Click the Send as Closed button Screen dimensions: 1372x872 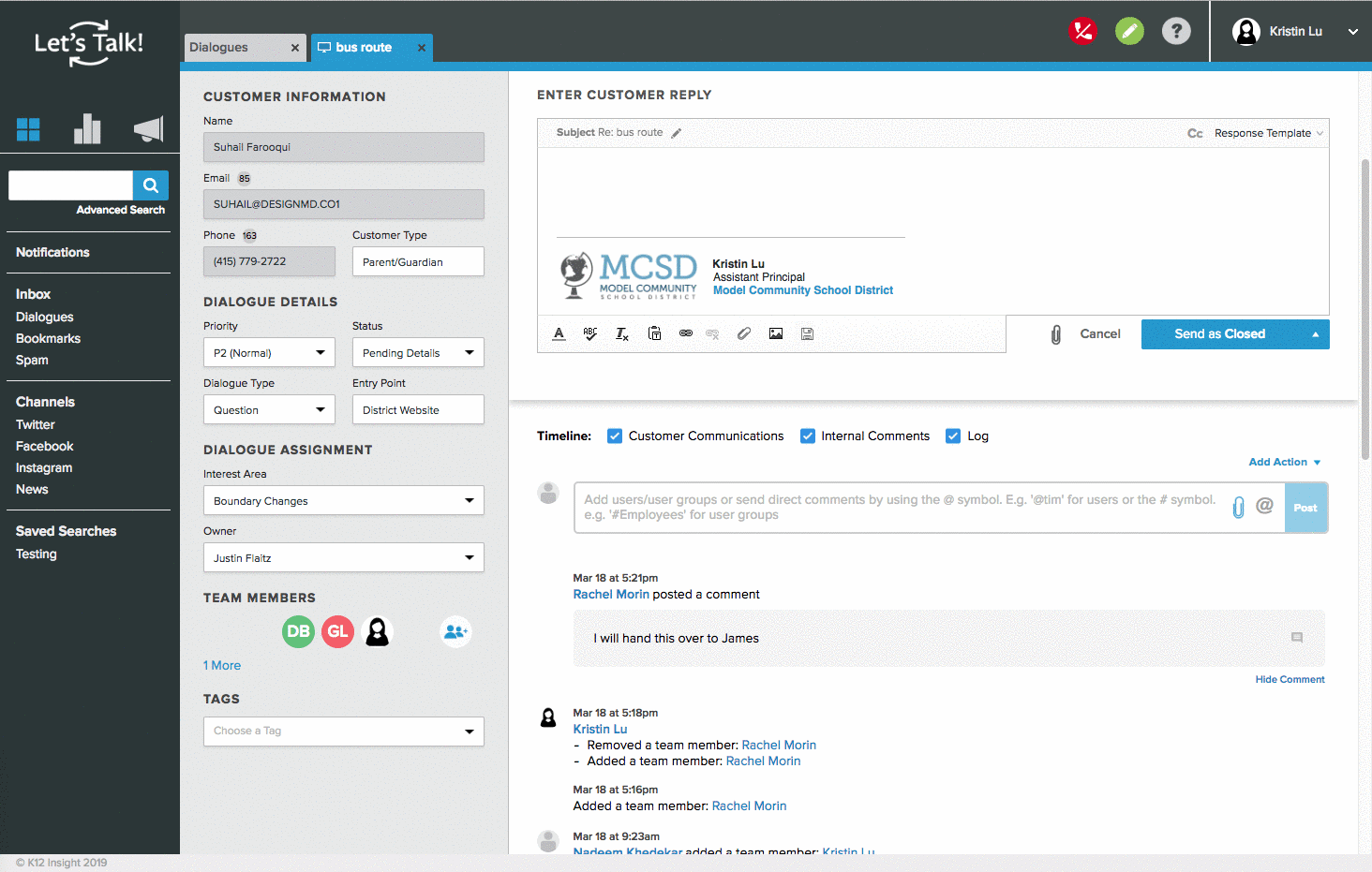pyautogui.click(x=1219, y=334)
